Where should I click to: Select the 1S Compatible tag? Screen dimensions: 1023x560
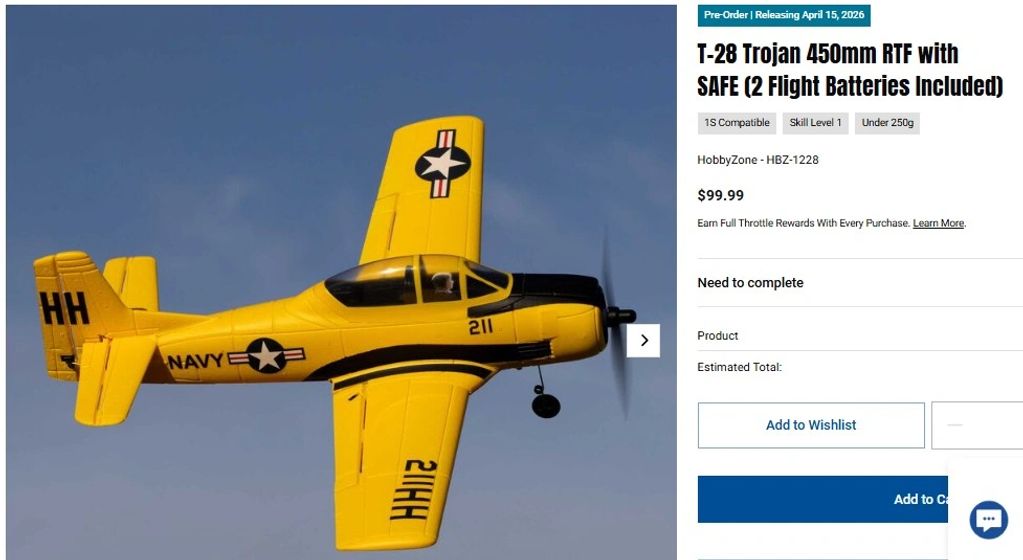pos(737,123)
